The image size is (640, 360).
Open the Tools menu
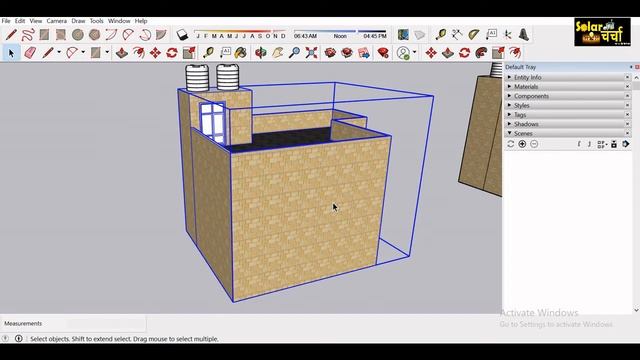pyautogui.click(x=96, y=21)
